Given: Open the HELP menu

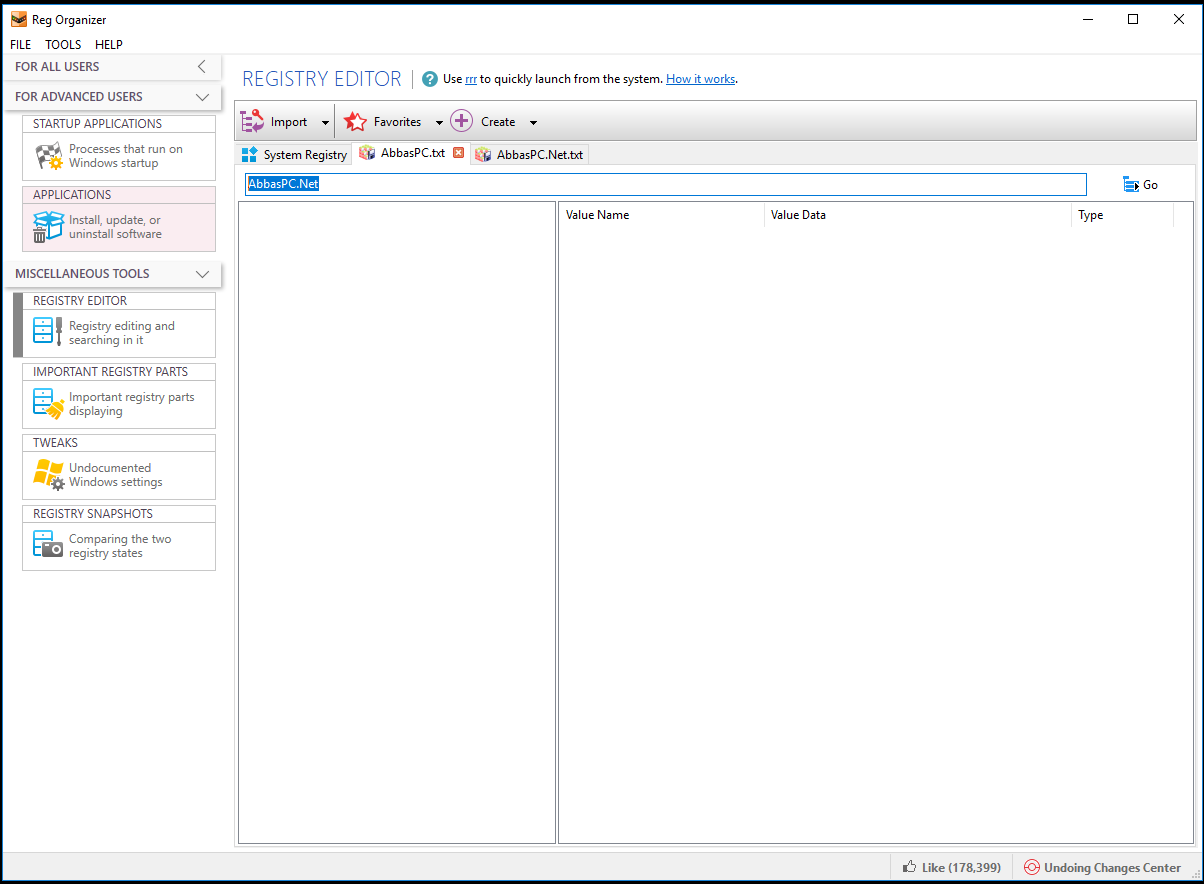Looking at the screenshot, I should tap(109, 45).
